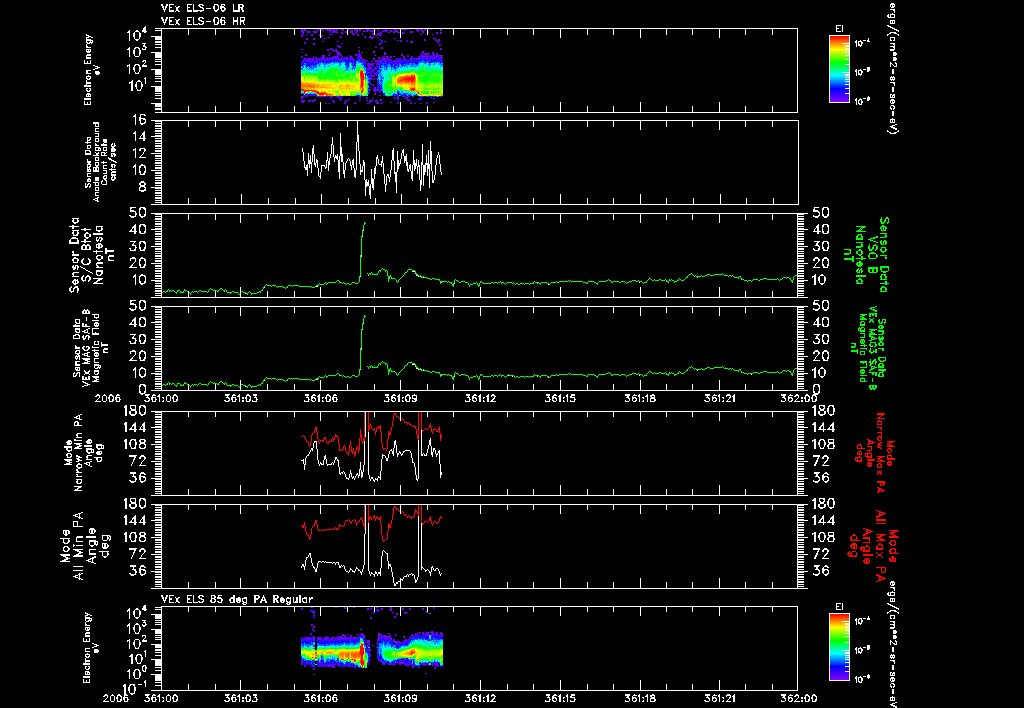Viewport: 1024px width, 708px height.
Task: Click the 10^4 tick on the ELS-06 energy axis
Action: tap(136, 35)
